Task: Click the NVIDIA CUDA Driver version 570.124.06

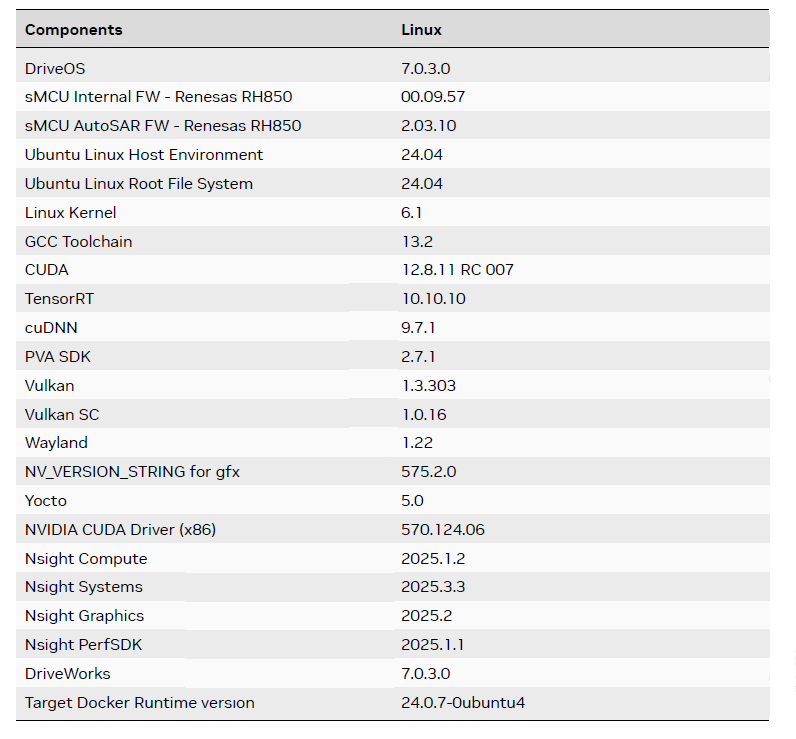Action: click(x=443, y=530)
